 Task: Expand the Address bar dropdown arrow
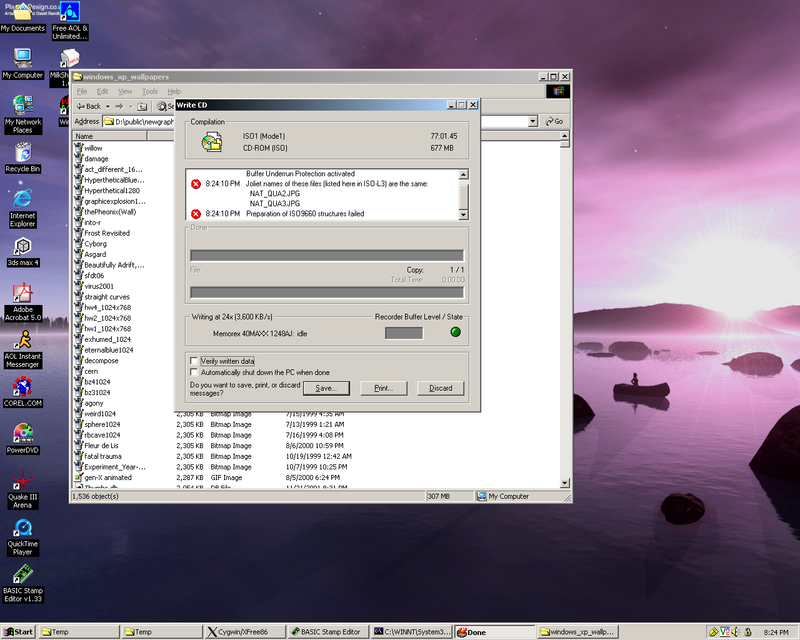coord(535,121)
